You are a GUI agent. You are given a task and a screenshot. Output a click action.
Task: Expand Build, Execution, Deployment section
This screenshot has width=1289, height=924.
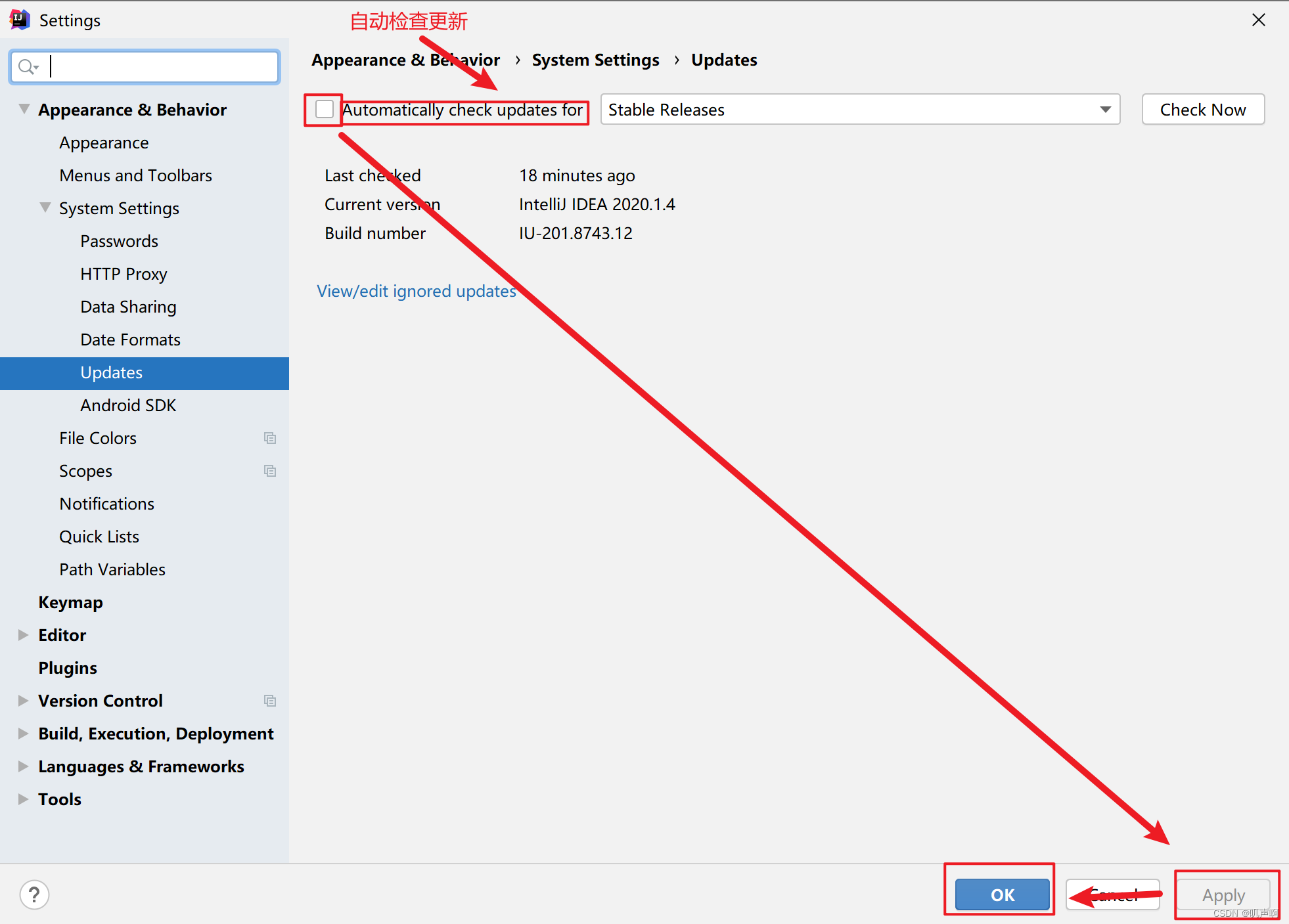pyautogui.click(x=23, y=734)
